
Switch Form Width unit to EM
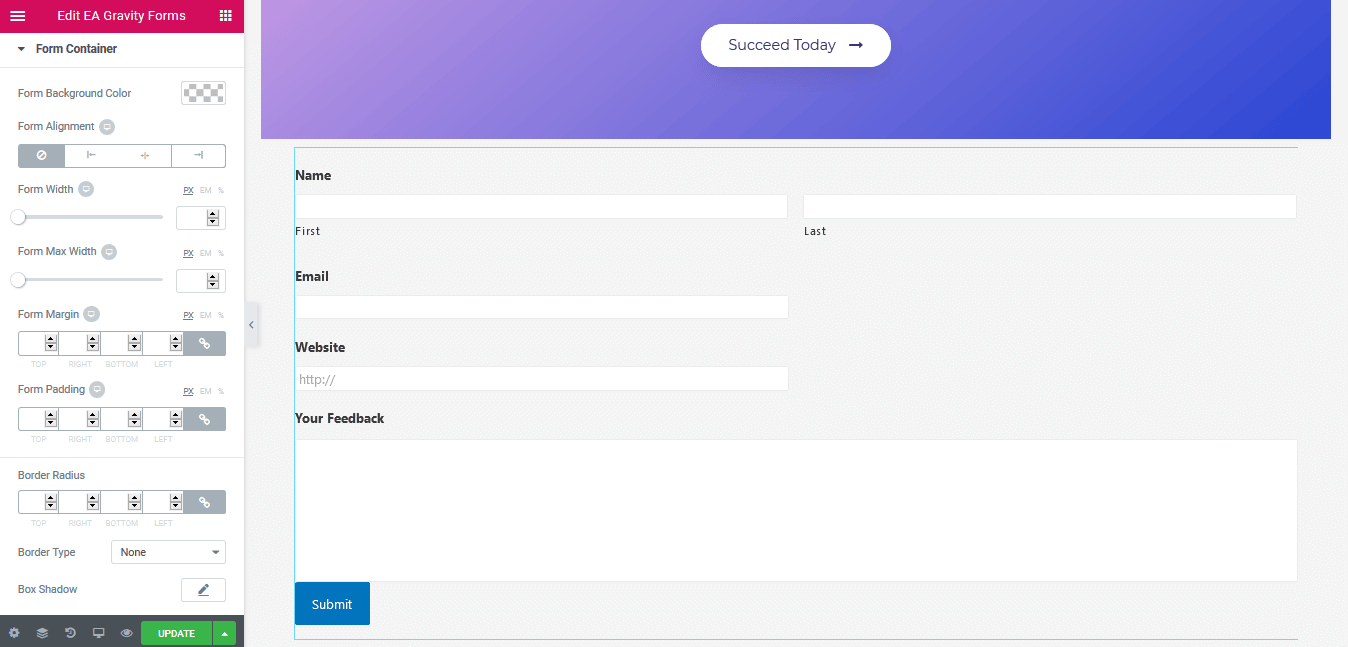[x=203, y=190]
